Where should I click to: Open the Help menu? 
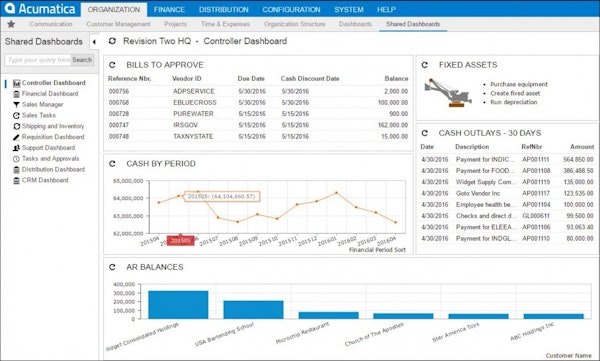click(x=386, y=10)
